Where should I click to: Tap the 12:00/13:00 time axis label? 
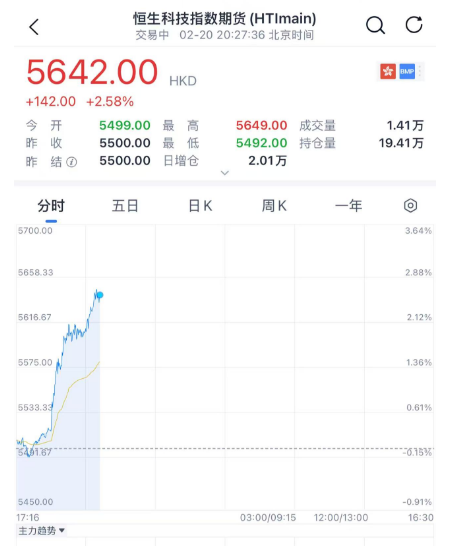pos(341,517)
